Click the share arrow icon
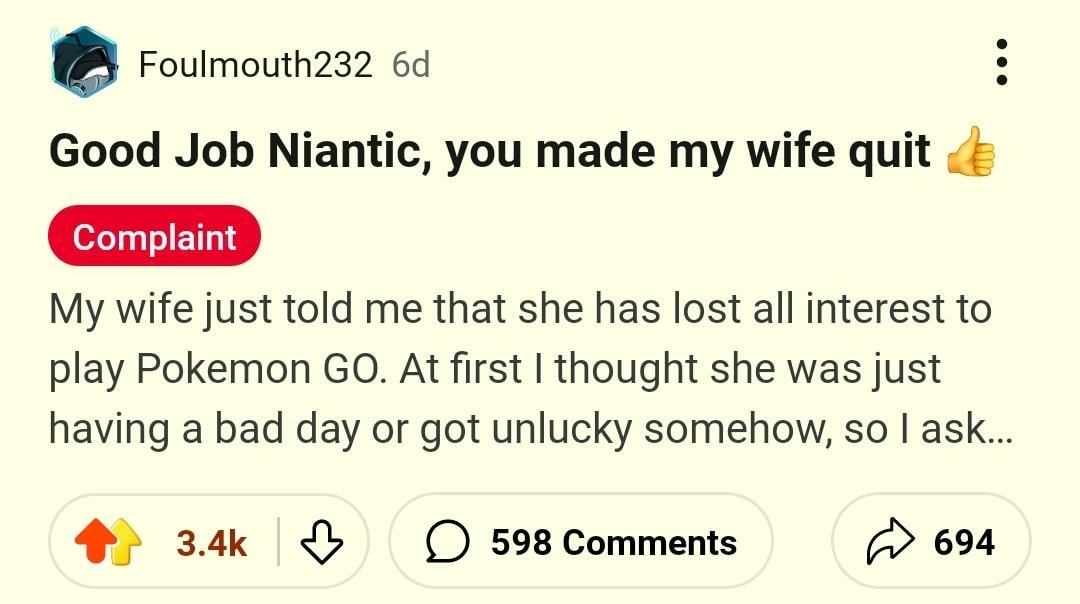Image resolution: width=1080 pixels, height=604 pixels. (x=889, y=543)
